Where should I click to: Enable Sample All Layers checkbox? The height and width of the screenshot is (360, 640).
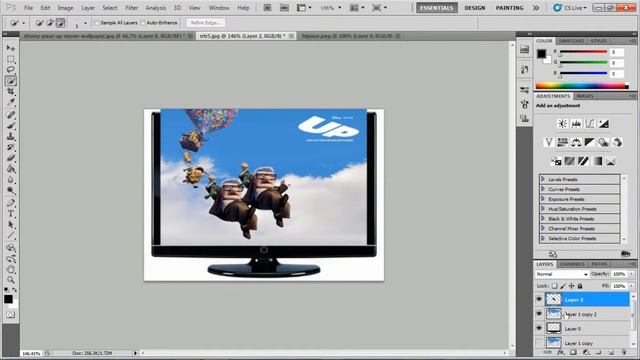point(97,23)
